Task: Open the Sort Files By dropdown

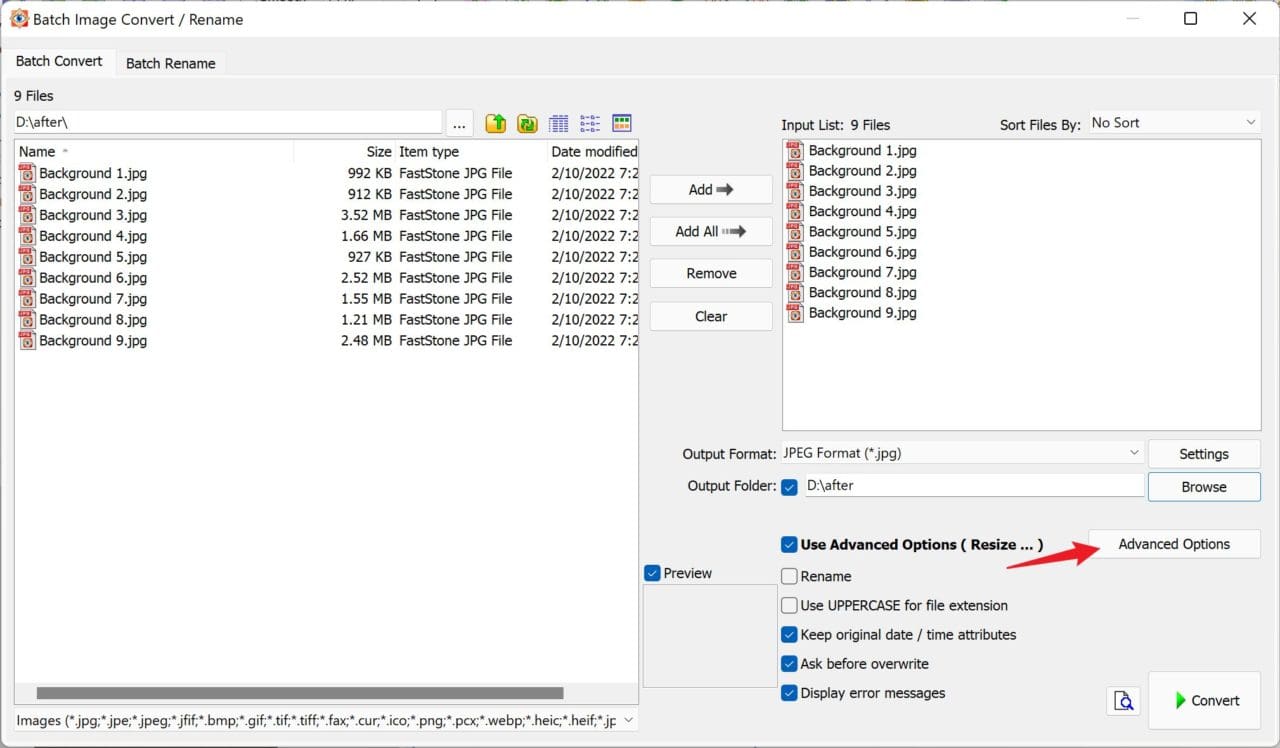Action: coord(1174,123)
